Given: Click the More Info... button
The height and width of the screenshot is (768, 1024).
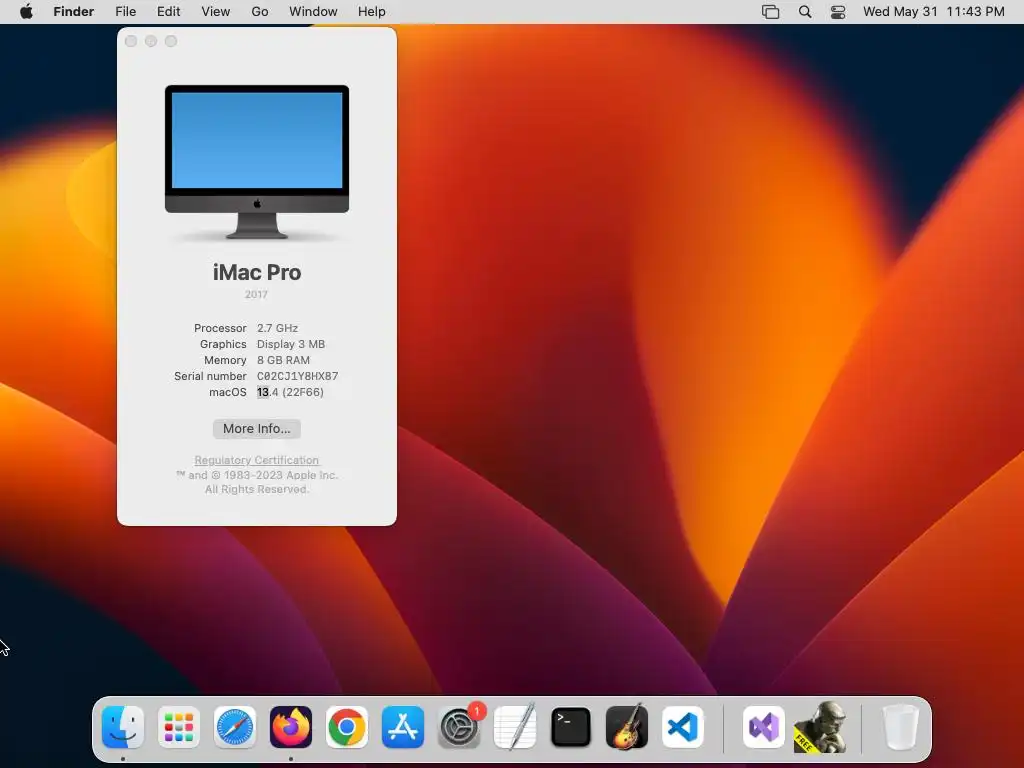Looking at the screenshot, I should coord(257,429).
